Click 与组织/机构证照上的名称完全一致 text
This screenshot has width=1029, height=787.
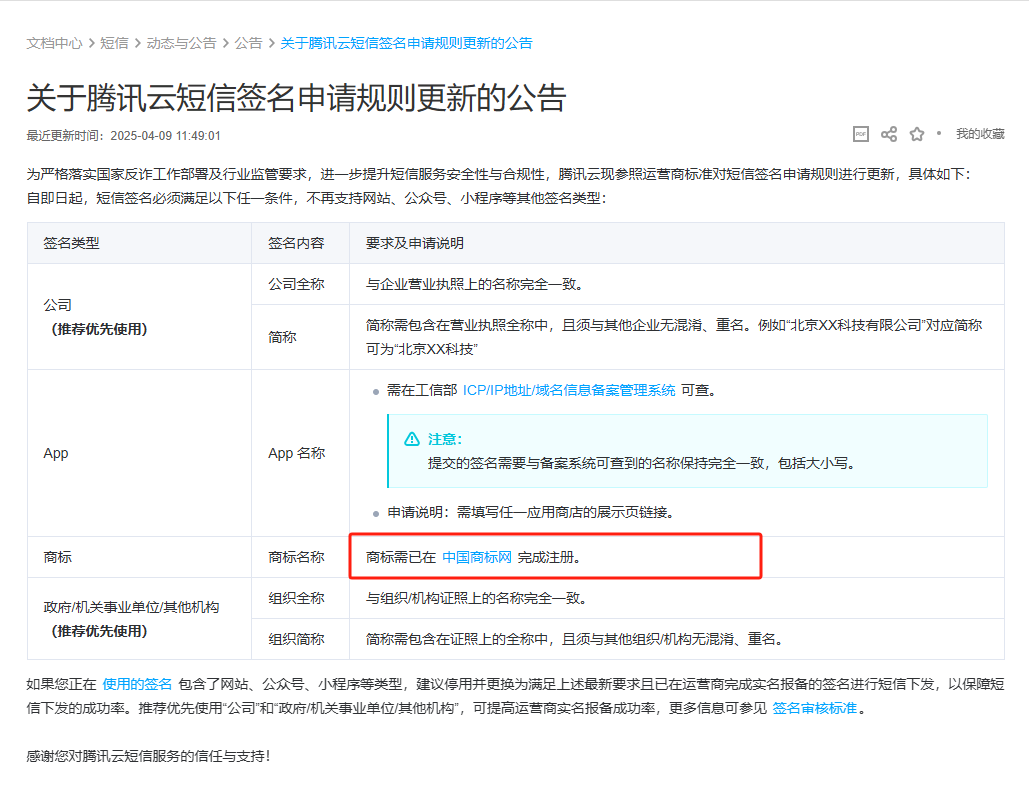[476, 599]
